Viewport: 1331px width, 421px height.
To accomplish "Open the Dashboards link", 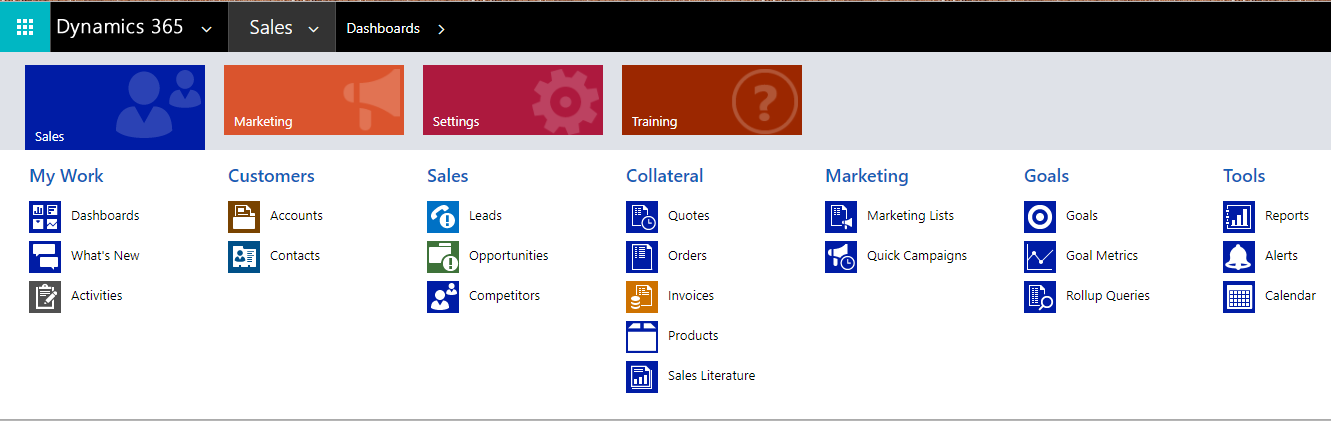I will [x=105, y=216].
